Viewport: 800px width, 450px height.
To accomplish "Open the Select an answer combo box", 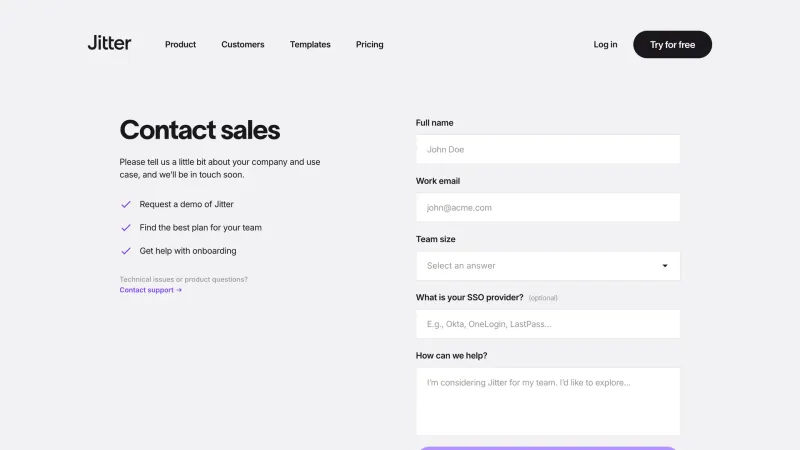I will [547, 266].
